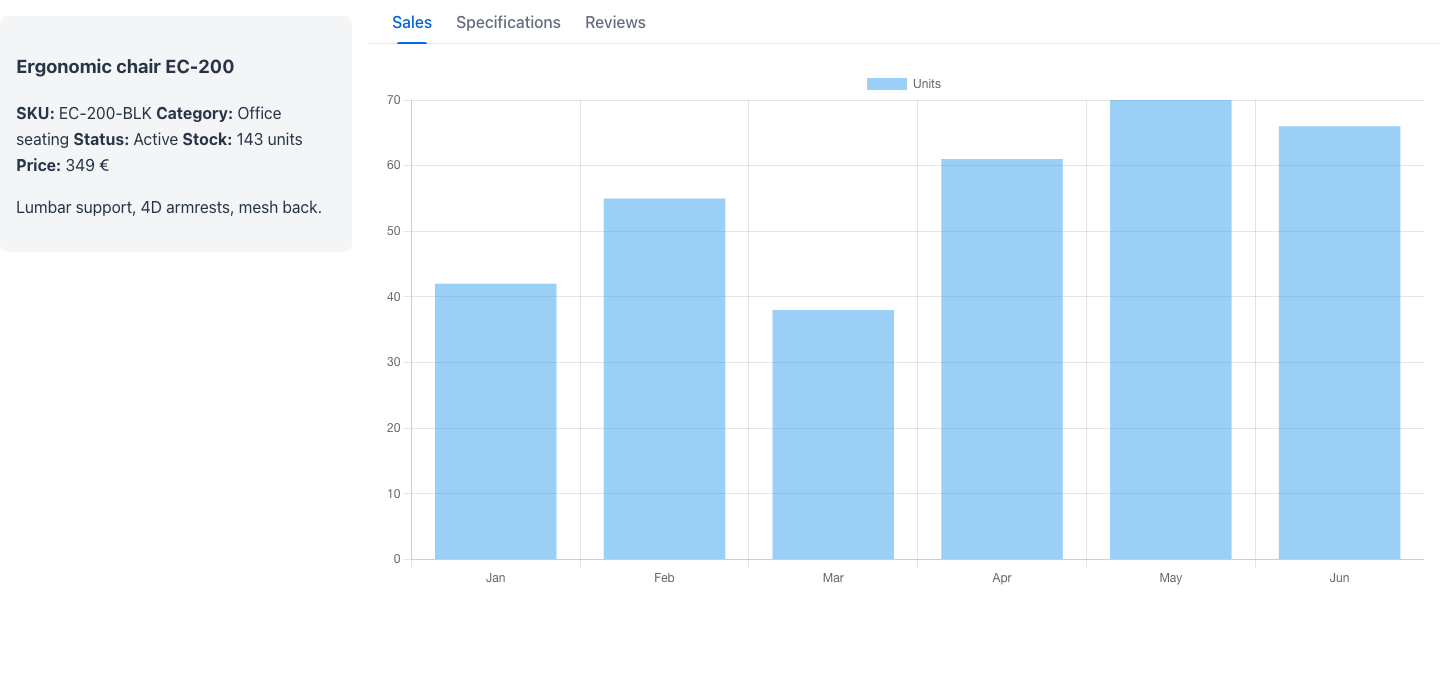The height and width of the screenshot is (700, 1440).
Task: Select the April sales bar
Action: click(x=1002, y=359)
